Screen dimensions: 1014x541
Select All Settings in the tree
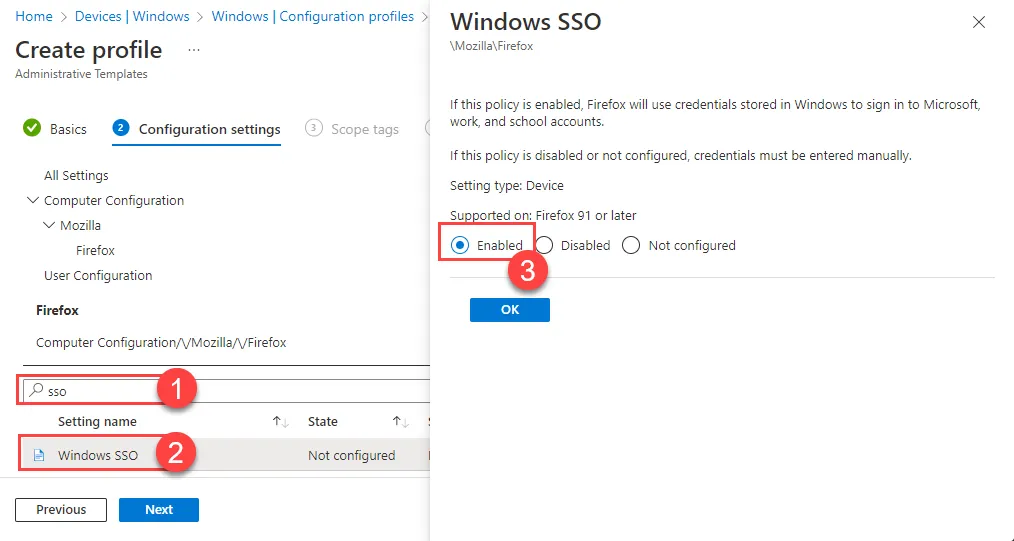(76, 175)
